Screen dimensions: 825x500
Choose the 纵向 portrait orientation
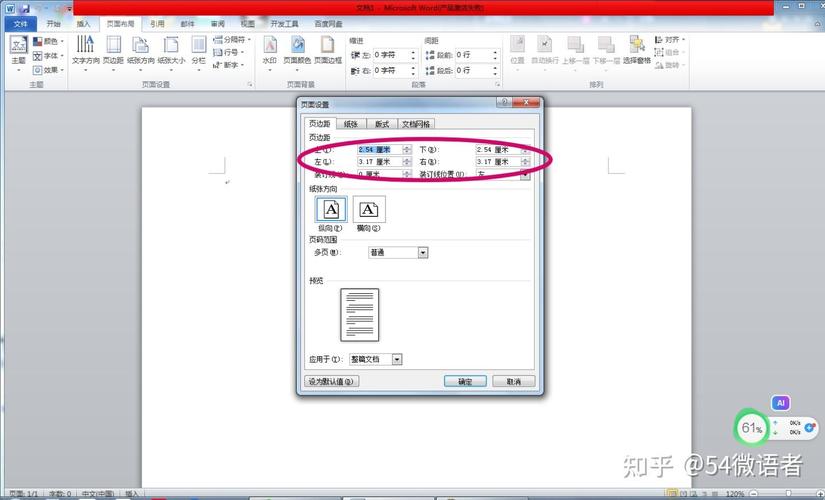click(x=331, y=209)
